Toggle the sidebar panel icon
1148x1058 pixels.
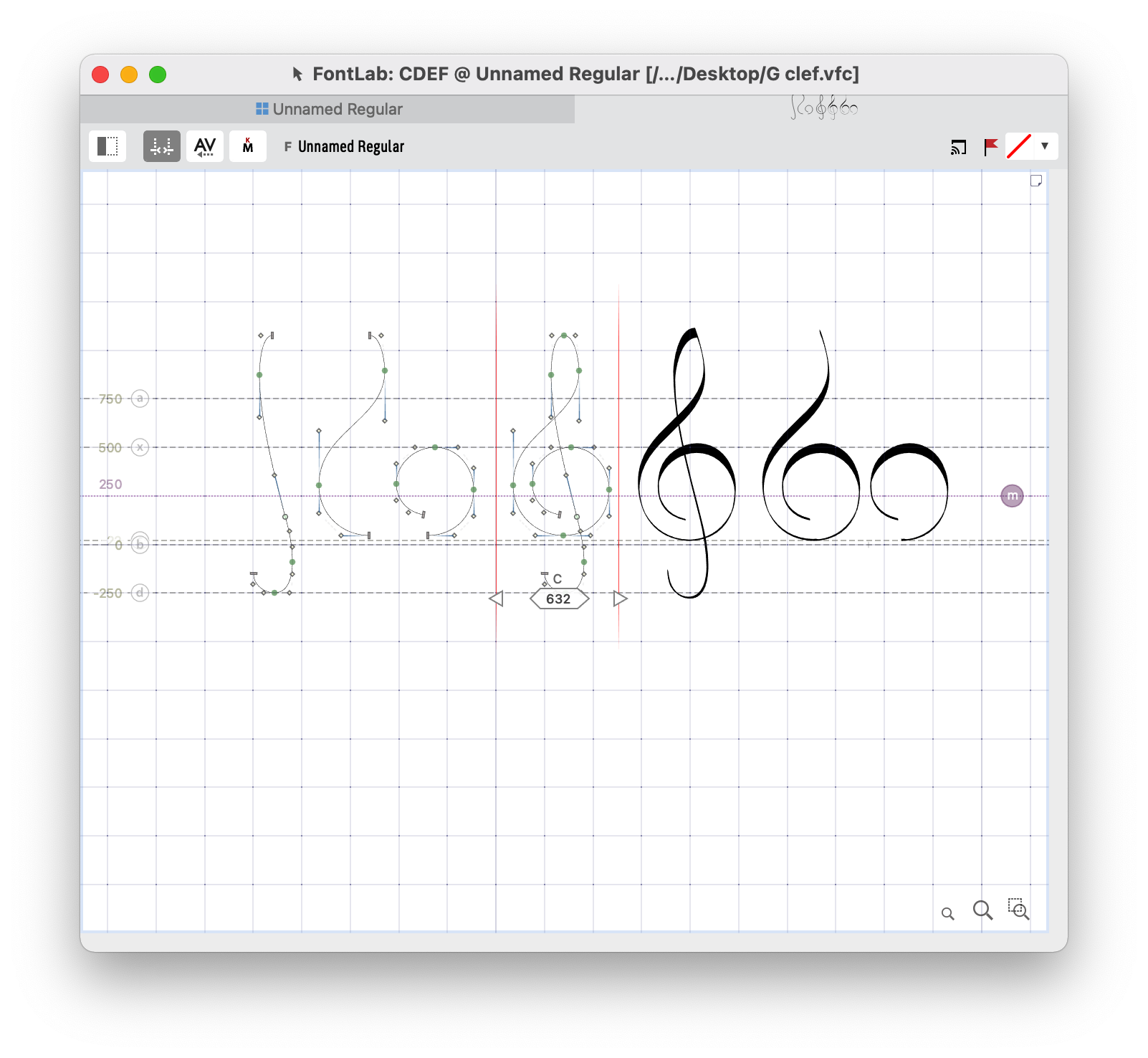pos(107,146)
